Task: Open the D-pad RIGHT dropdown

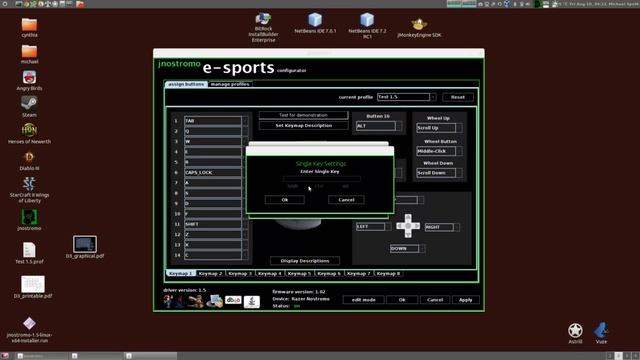Action: pos(457,227)
